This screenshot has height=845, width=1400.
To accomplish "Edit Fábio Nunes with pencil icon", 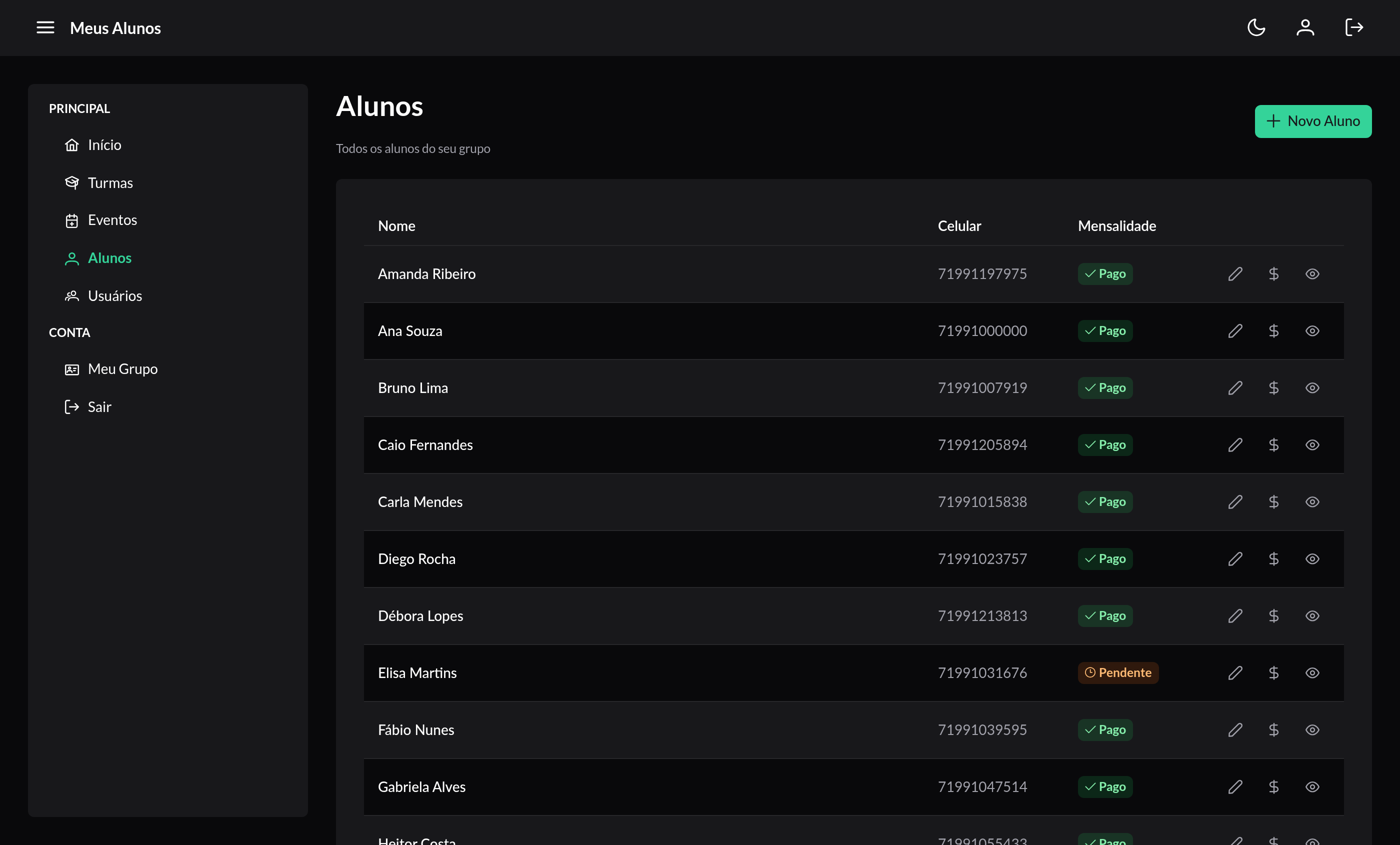I will (1235, 729).
